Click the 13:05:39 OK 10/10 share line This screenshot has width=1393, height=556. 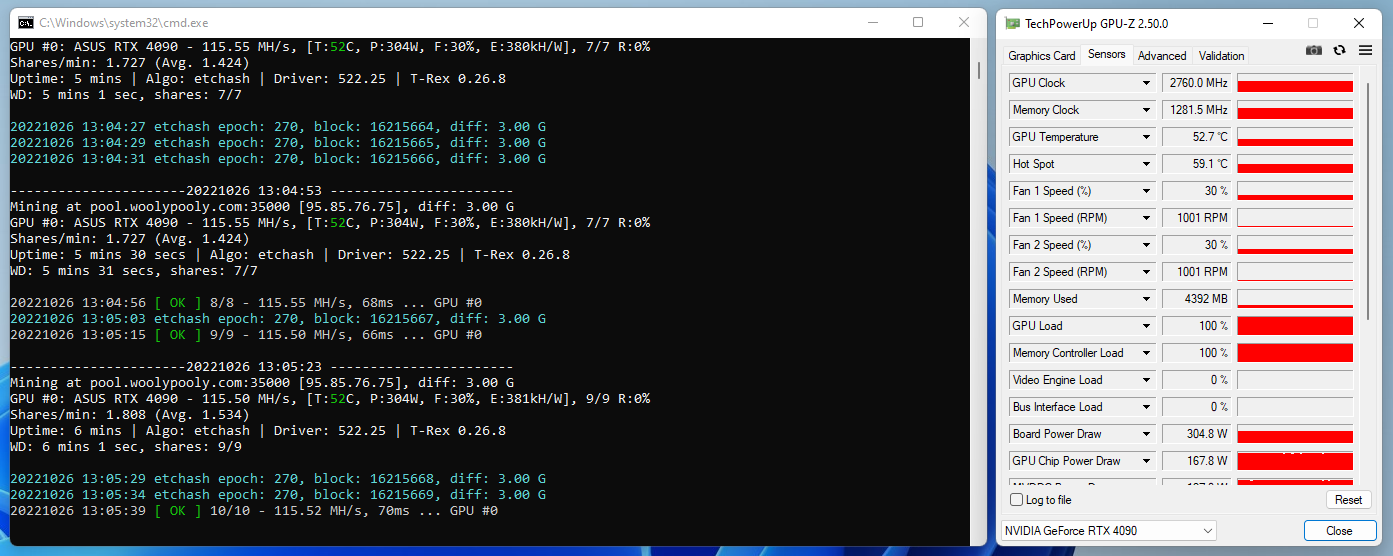254,511
